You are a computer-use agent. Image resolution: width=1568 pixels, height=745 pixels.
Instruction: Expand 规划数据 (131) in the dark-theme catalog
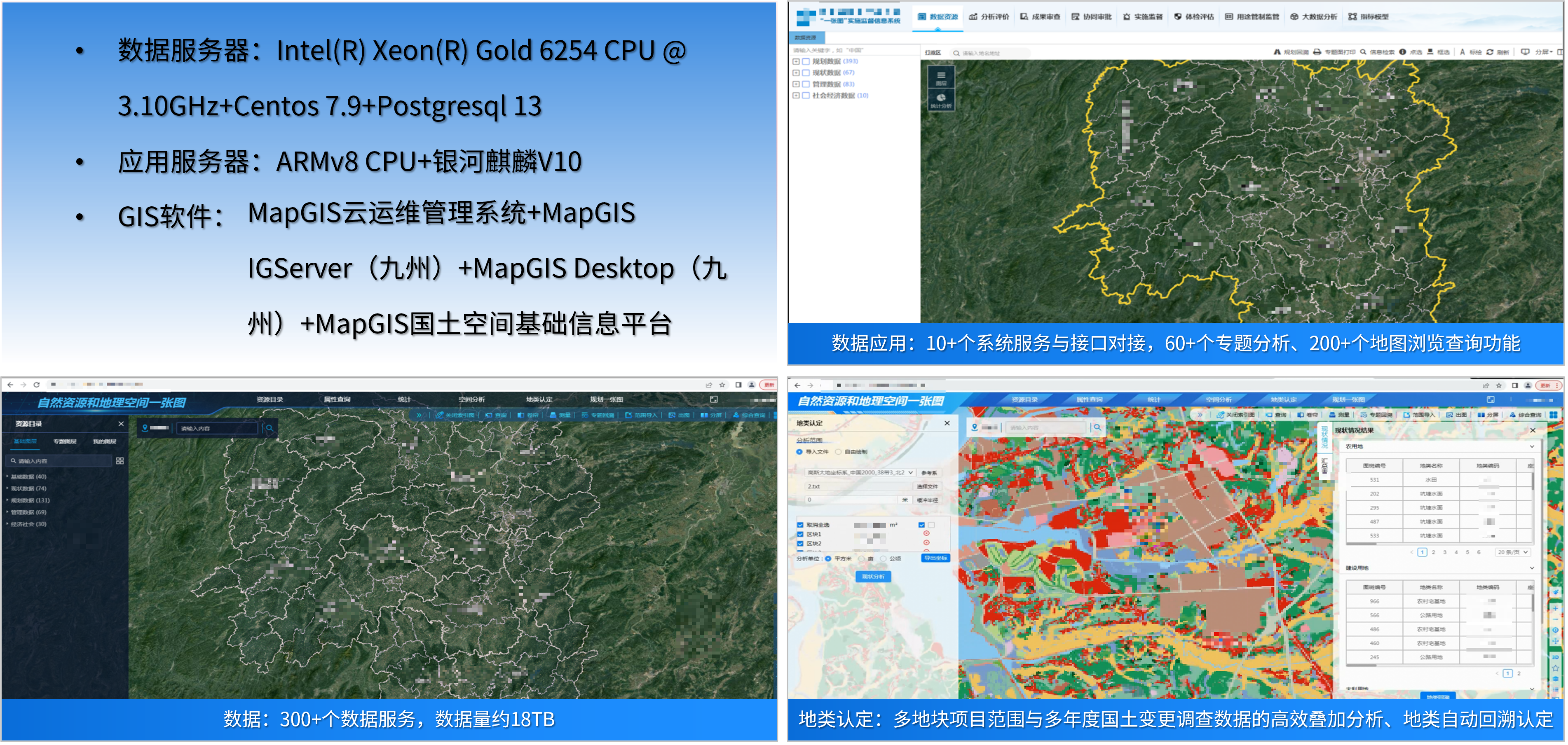(x=8, y=500)
